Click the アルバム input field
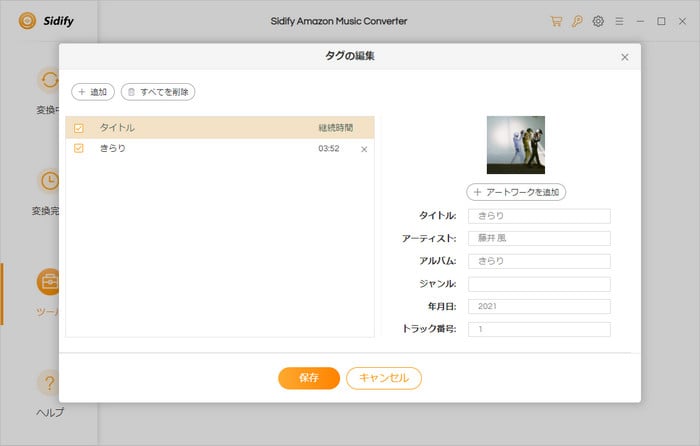 pyautogui.click(x=539, y=261)
